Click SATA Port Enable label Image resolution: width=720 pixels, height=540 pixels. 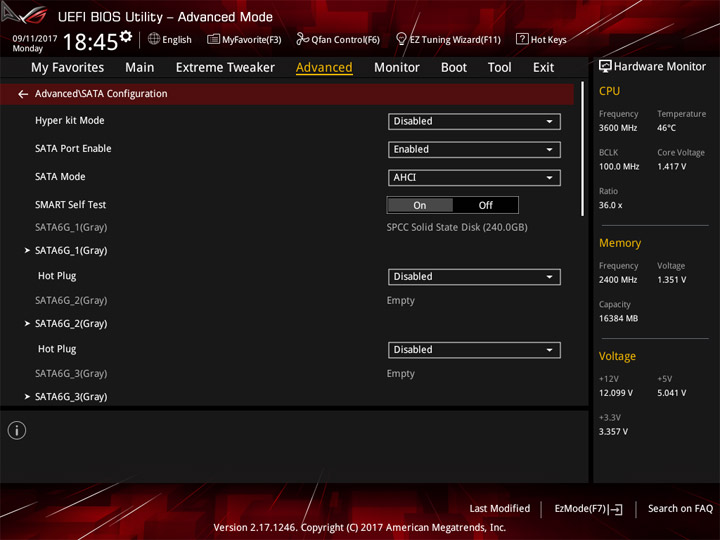pos(73,149)
